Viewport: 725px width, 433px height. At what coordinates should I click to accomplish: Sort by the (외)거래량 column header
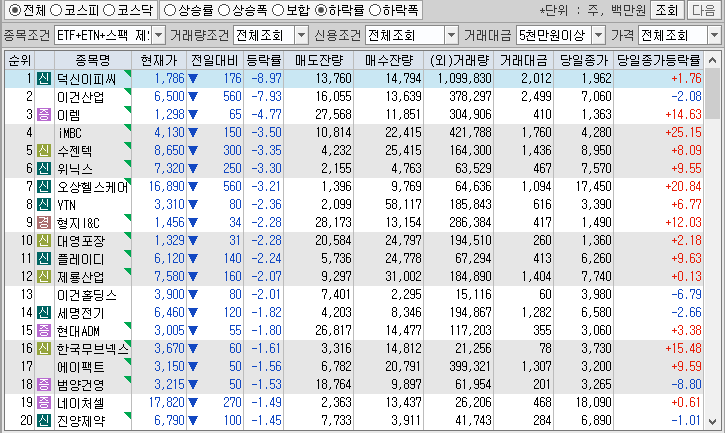[459, 60]
